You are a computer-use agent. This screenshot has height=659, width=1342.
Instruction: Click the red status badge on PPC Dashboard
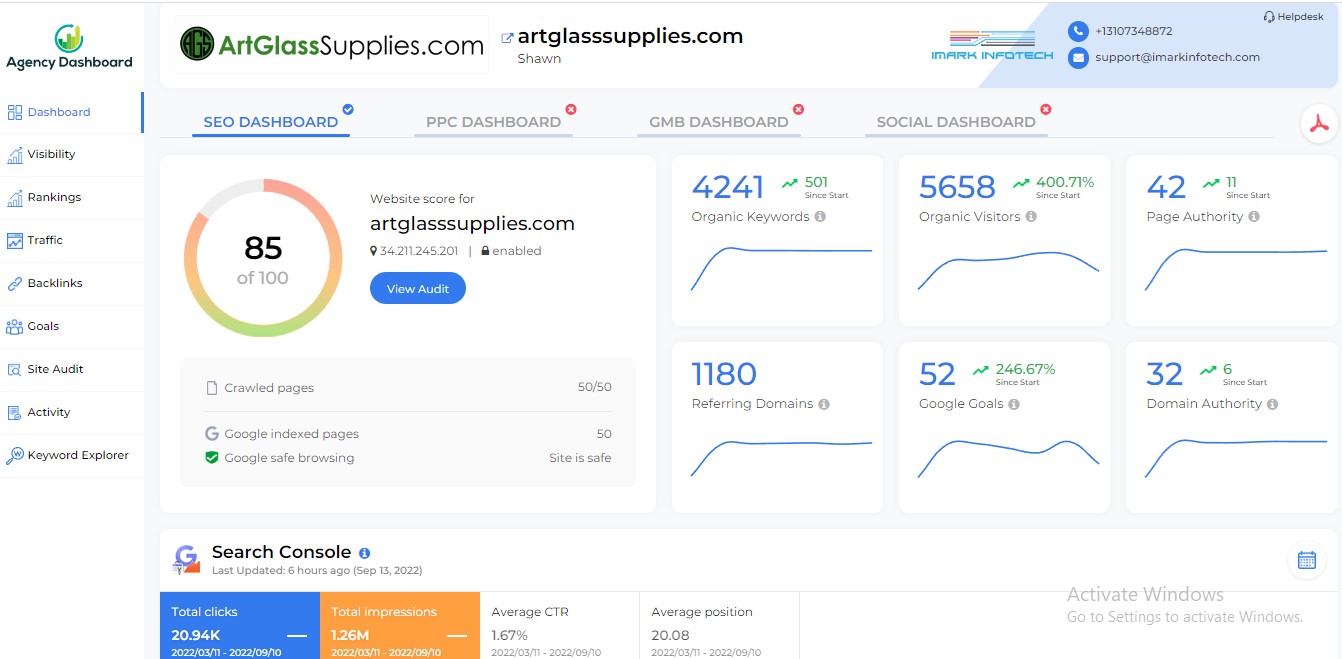point(572,110)
